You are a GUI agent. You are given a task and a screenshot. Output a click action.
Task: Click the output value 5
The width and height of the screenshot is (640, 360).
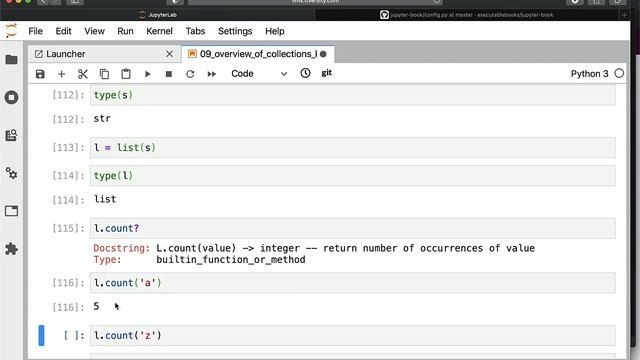click(96, 306)
